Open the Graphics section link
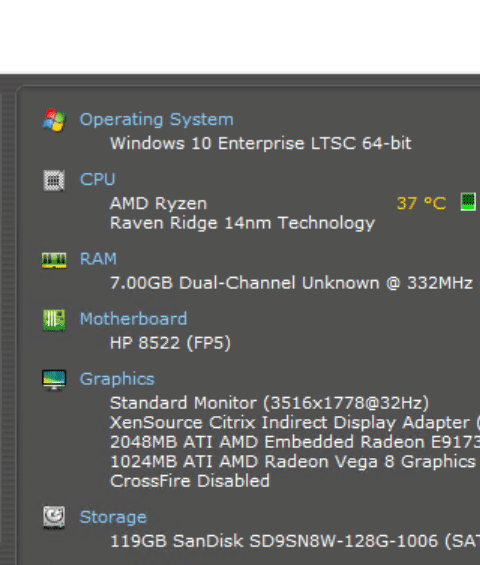480x565 pixels. click(x=117, y=379)
